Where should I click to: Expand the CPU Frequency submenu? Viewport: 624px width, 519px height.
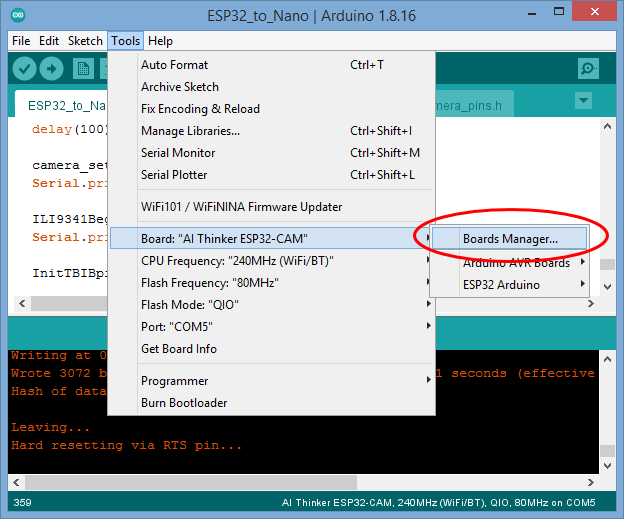click(271, 261)
